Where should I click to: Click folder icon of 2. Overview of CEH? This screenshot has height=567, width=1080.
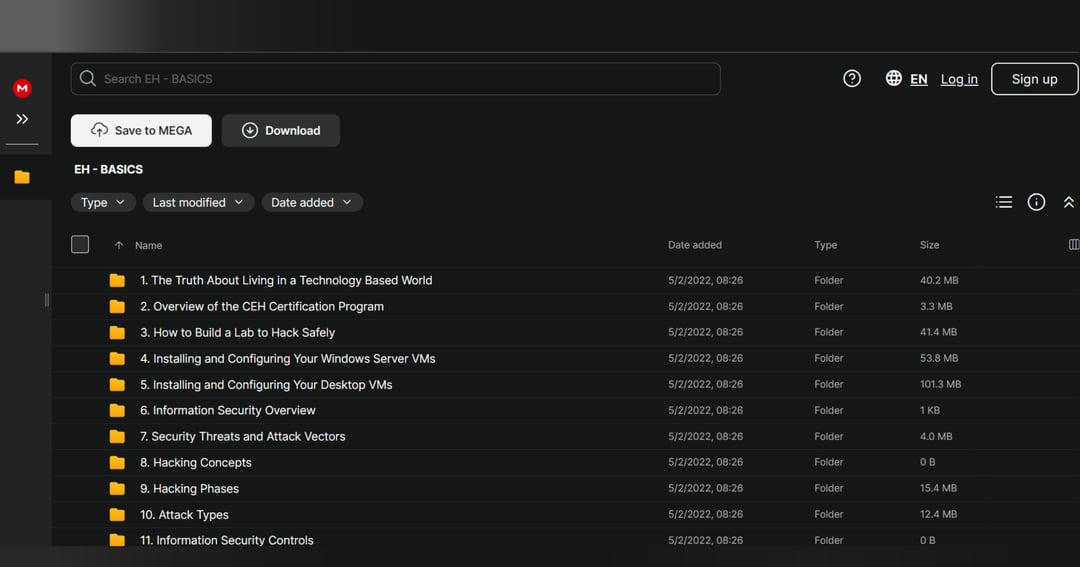pos(117,307)
